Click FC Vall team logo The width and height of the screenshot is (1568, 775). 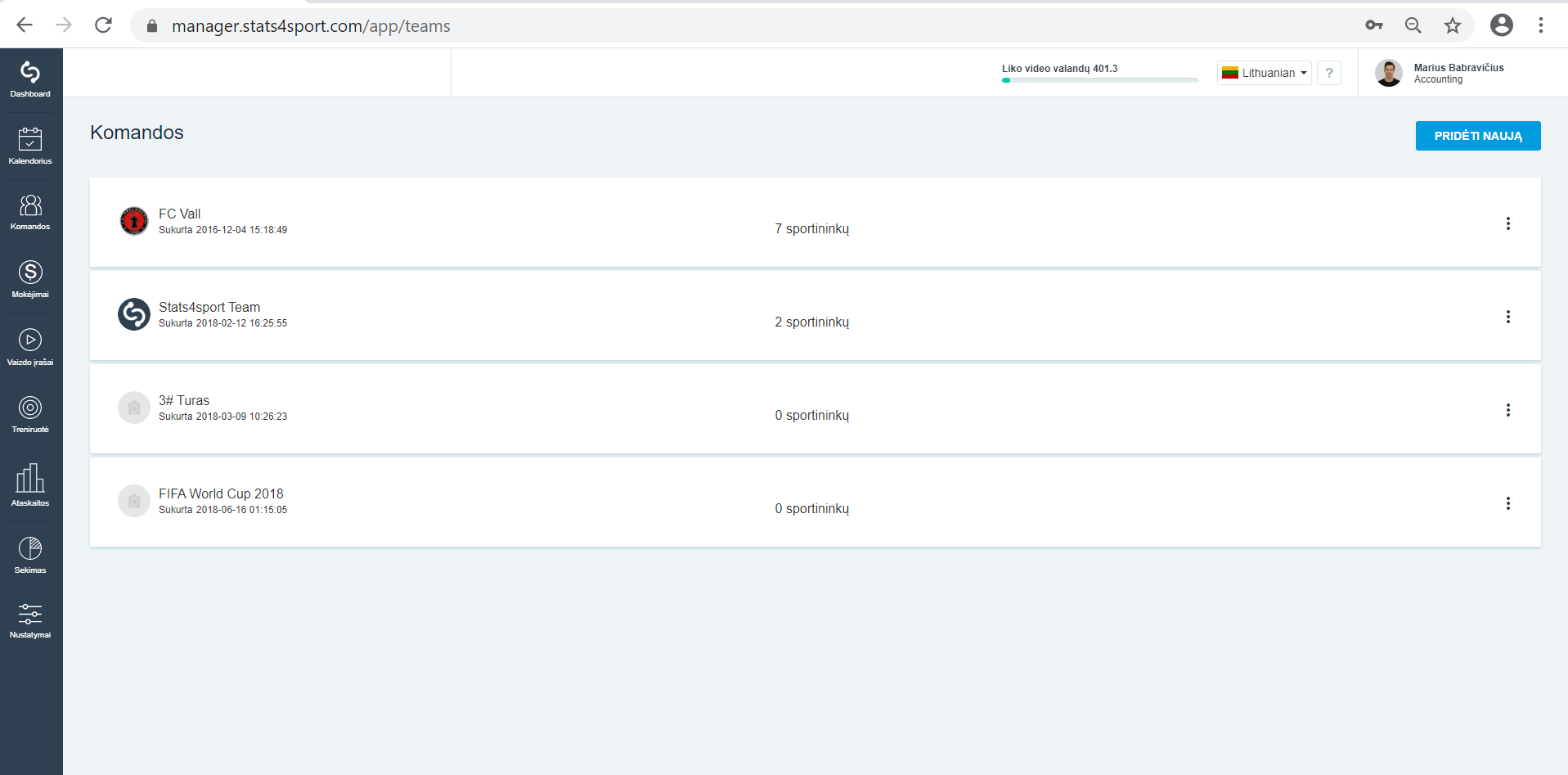coord(134,221)
